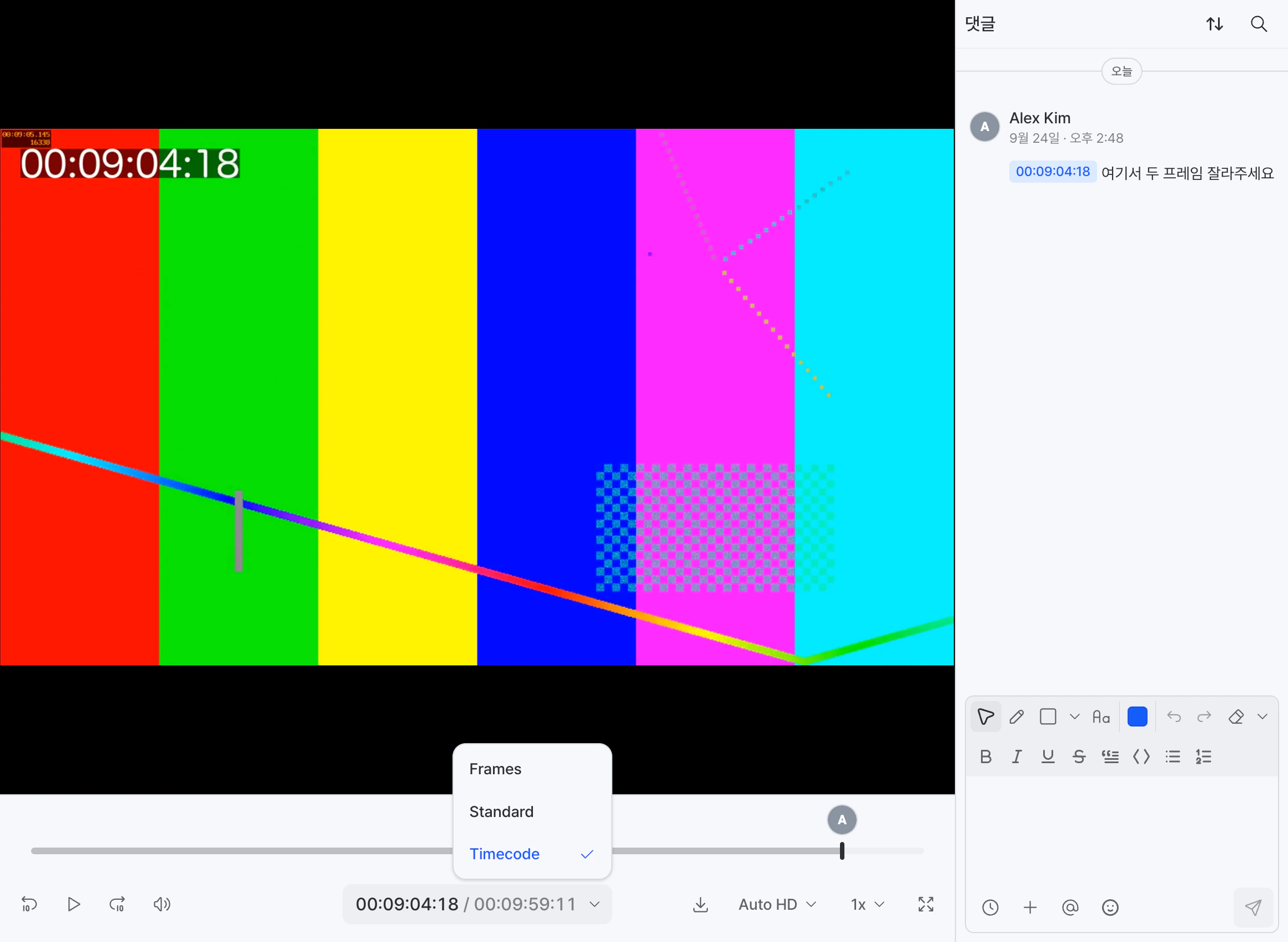Image resolution: width=1288 pixels, height=942 pixels.
Task: Add attachment with plus icon
Action: click(1030, 907)
